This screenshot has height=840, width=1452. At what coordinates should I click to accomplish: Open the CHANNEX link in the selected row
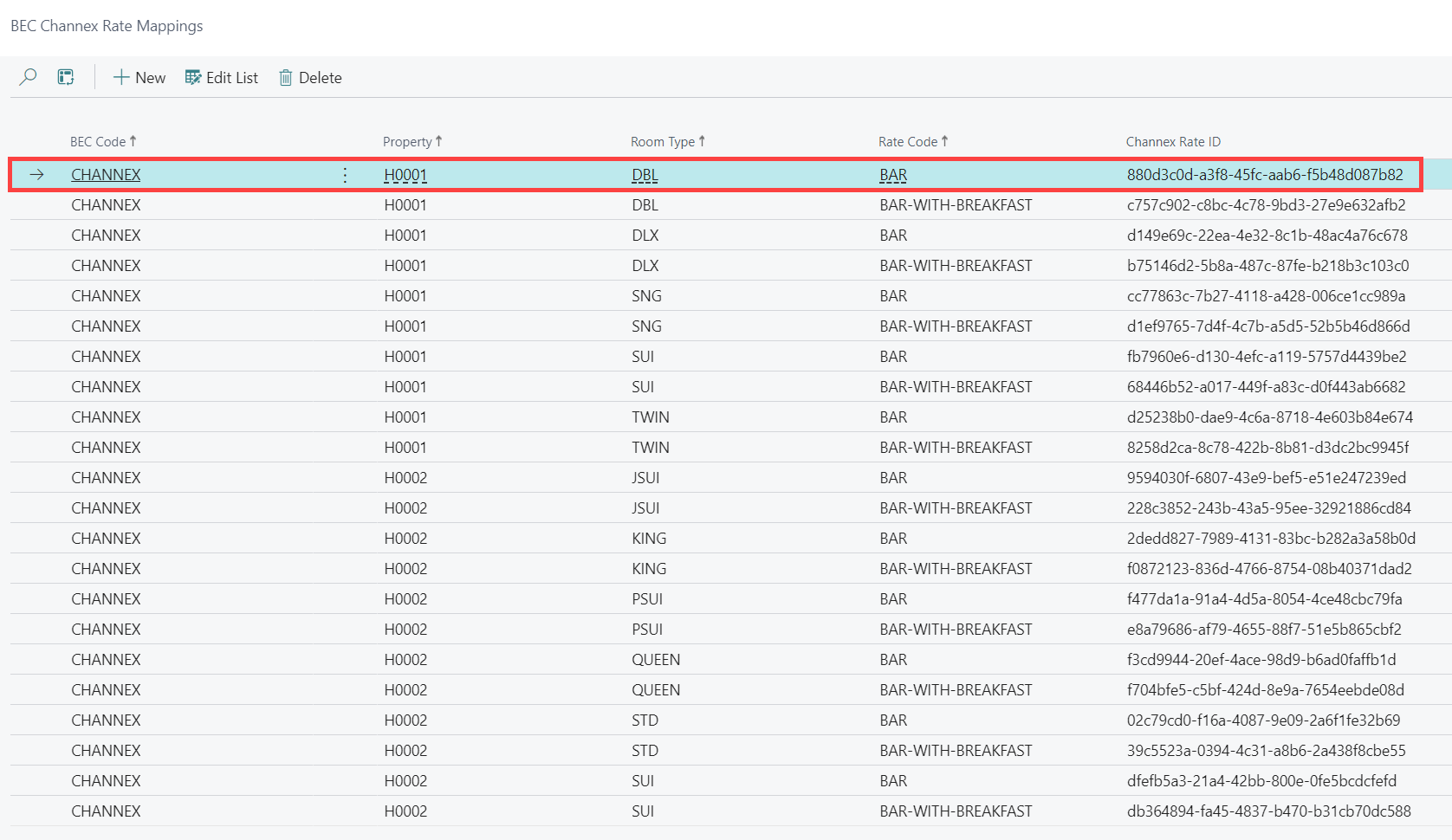coord(106,175)
